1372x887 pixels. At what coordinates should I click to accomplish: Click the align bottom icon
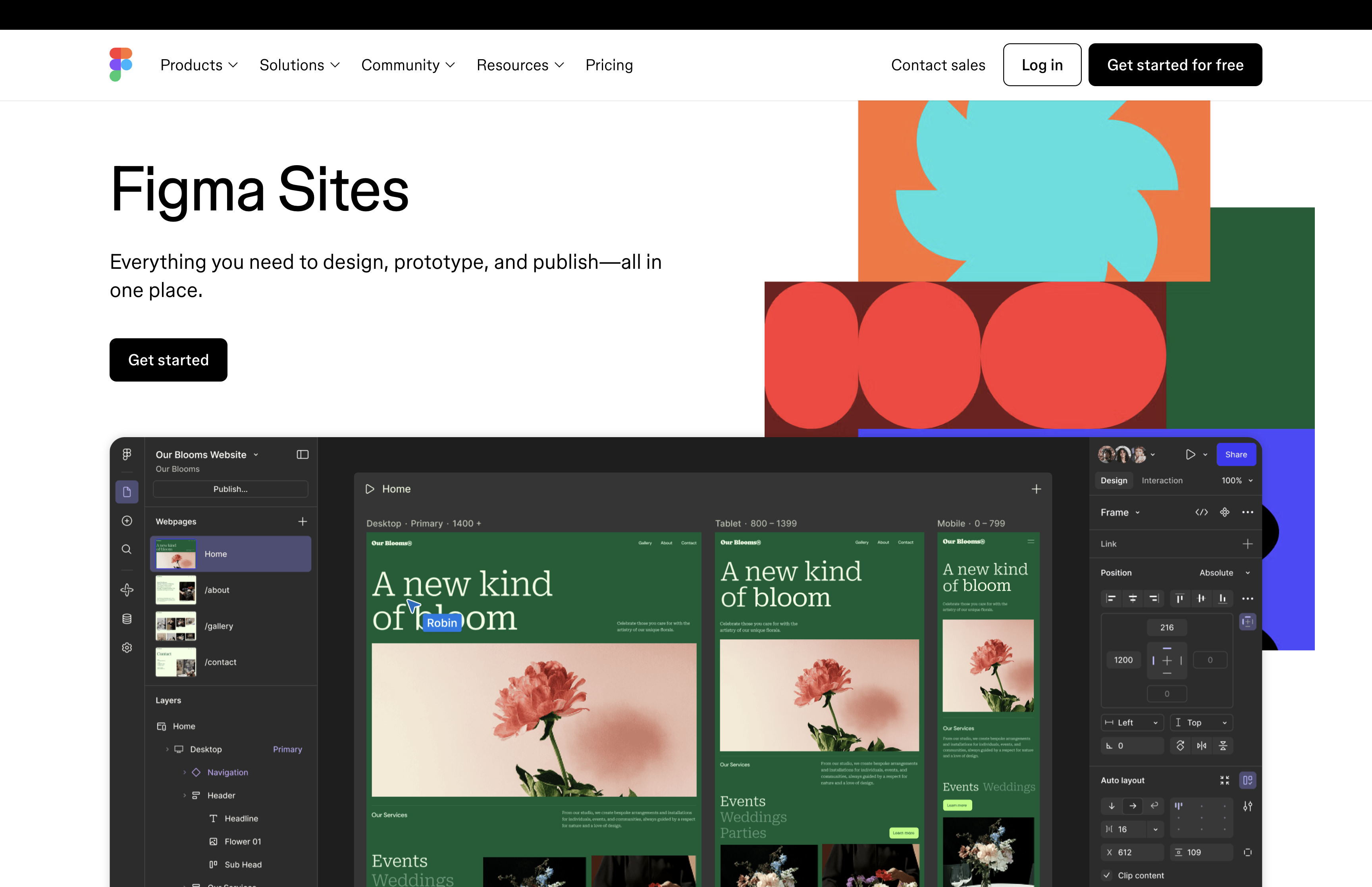click(x=1222, y=598)
